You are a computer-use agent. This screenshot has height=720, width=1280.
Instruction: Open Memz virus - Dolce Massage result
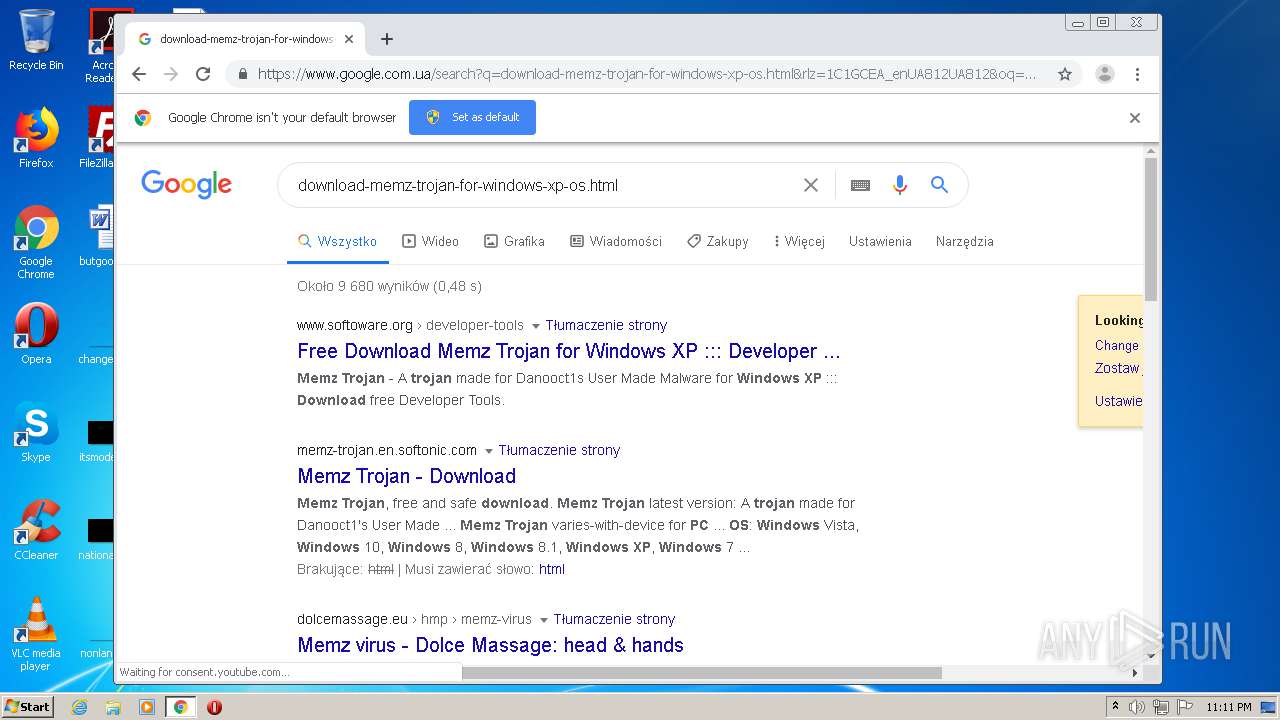(491, 645)
